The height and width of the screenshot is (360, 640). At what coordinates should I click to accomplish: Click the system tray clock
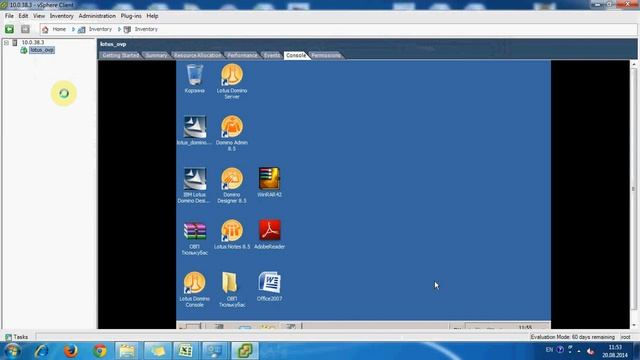[x=615, y=351]
